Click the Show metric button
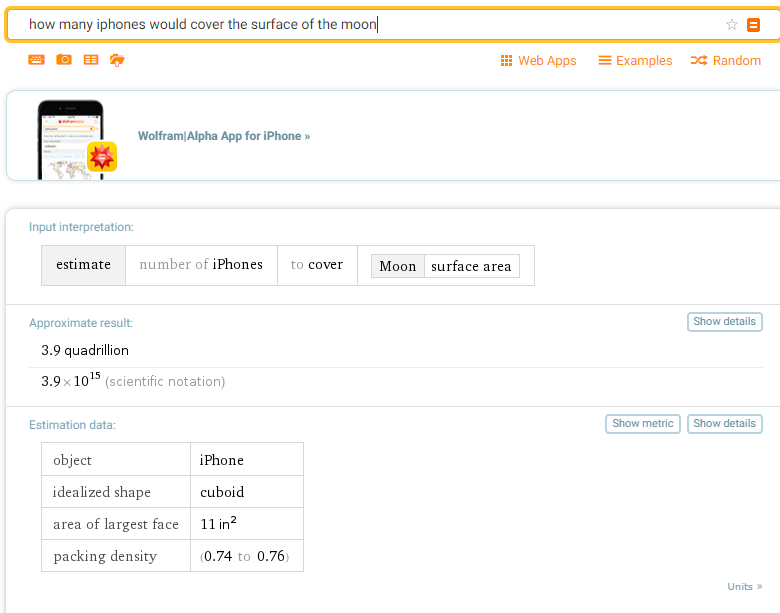The width and height of the screenshot is (780, 613). point(642,423)
